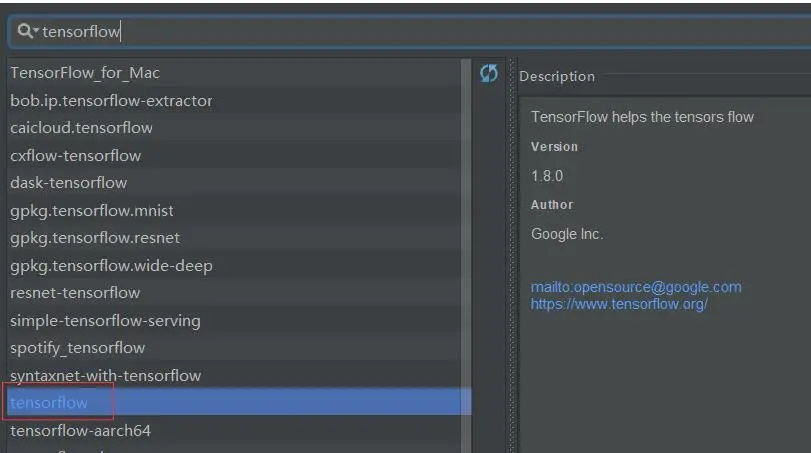Click in the tensorflow search field
The height and width of the screenshot is (453, 811).
pos(414,32)
